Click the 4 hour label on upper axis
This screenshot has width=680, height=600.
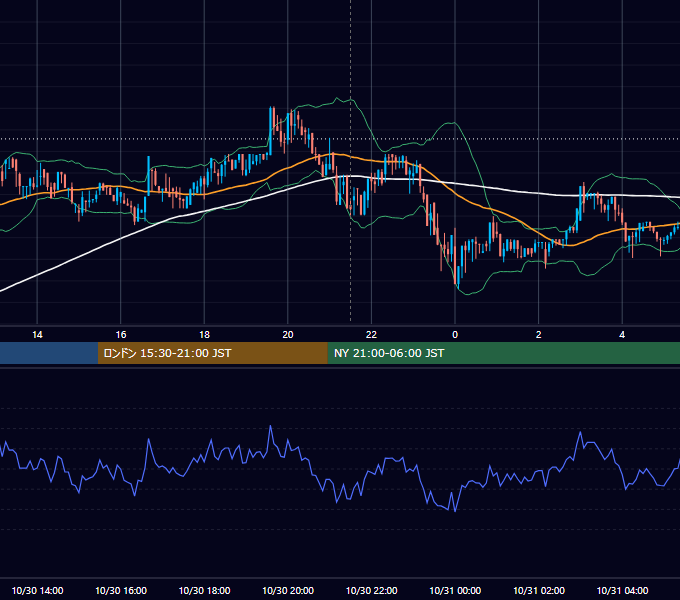click(622, 335)
